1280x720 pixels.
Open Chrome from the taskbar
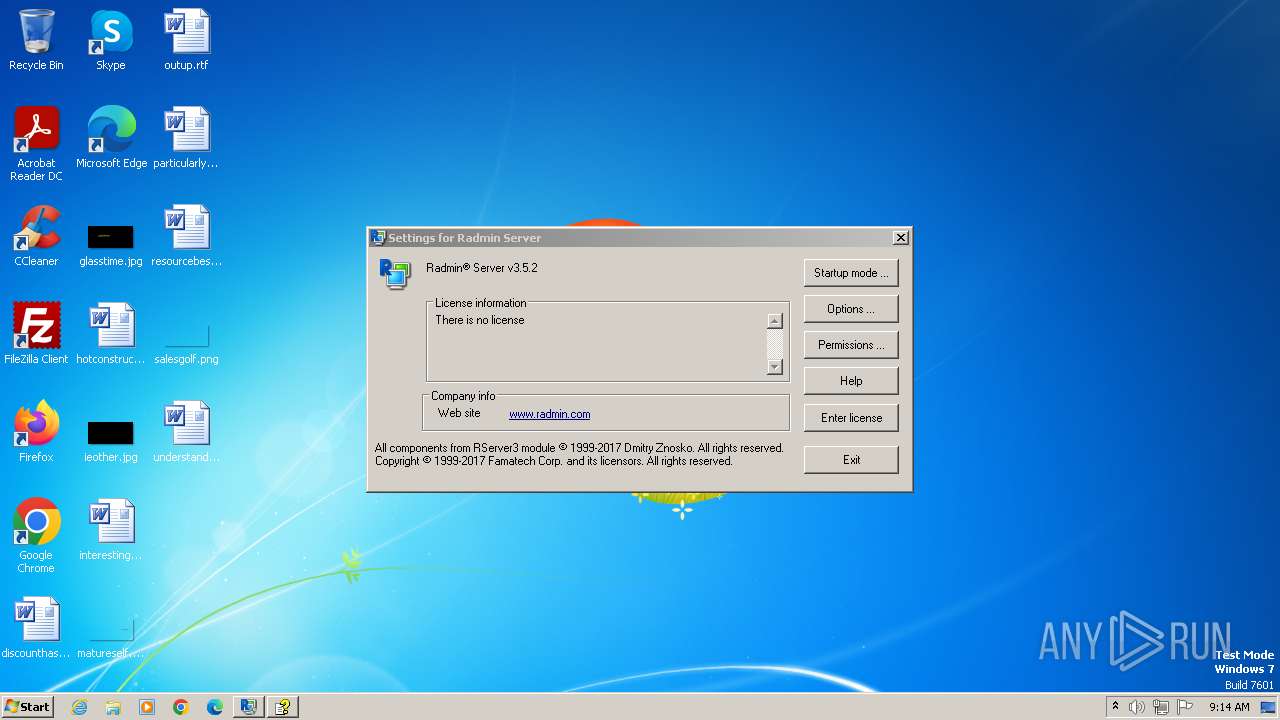(x=181, y=707)
